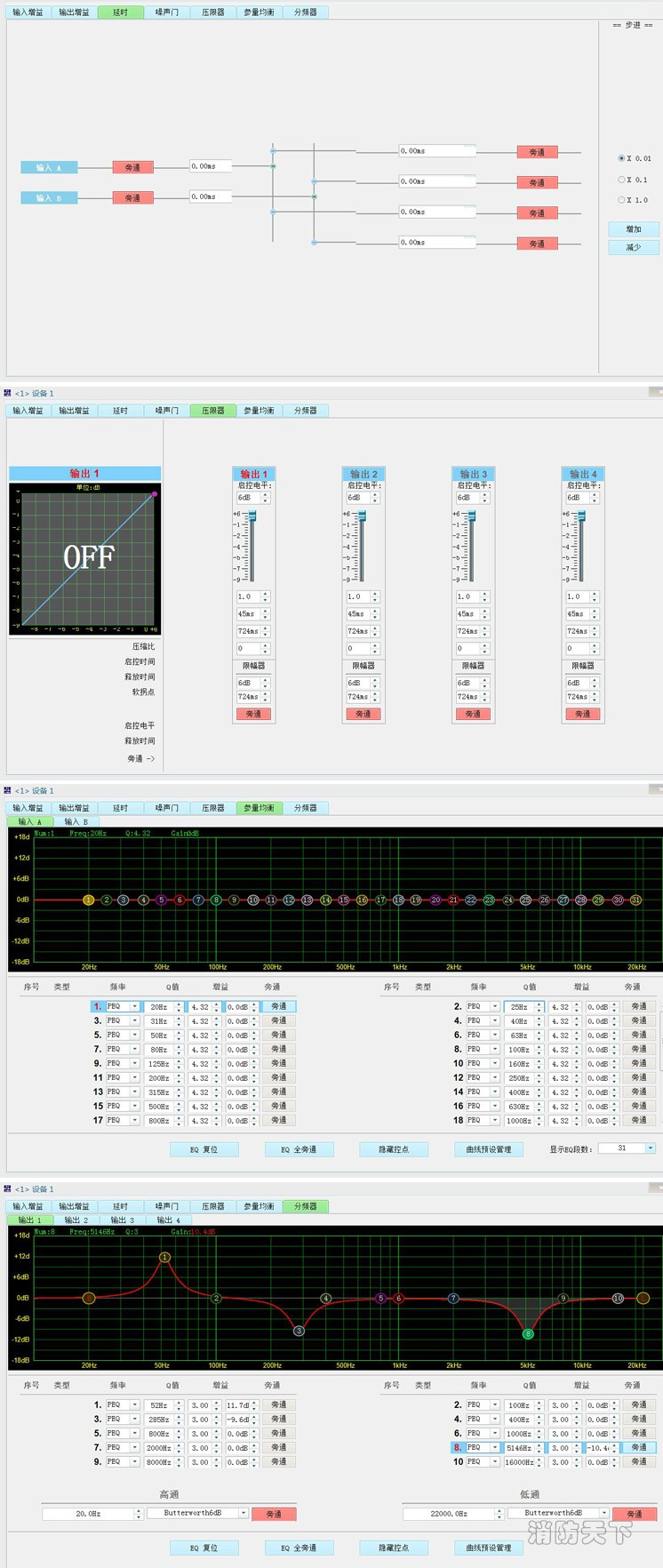Choose the X 0.1 step option
Image resolution: width=663 pixels, height=1568 pixels.
[x=621, y=180]
